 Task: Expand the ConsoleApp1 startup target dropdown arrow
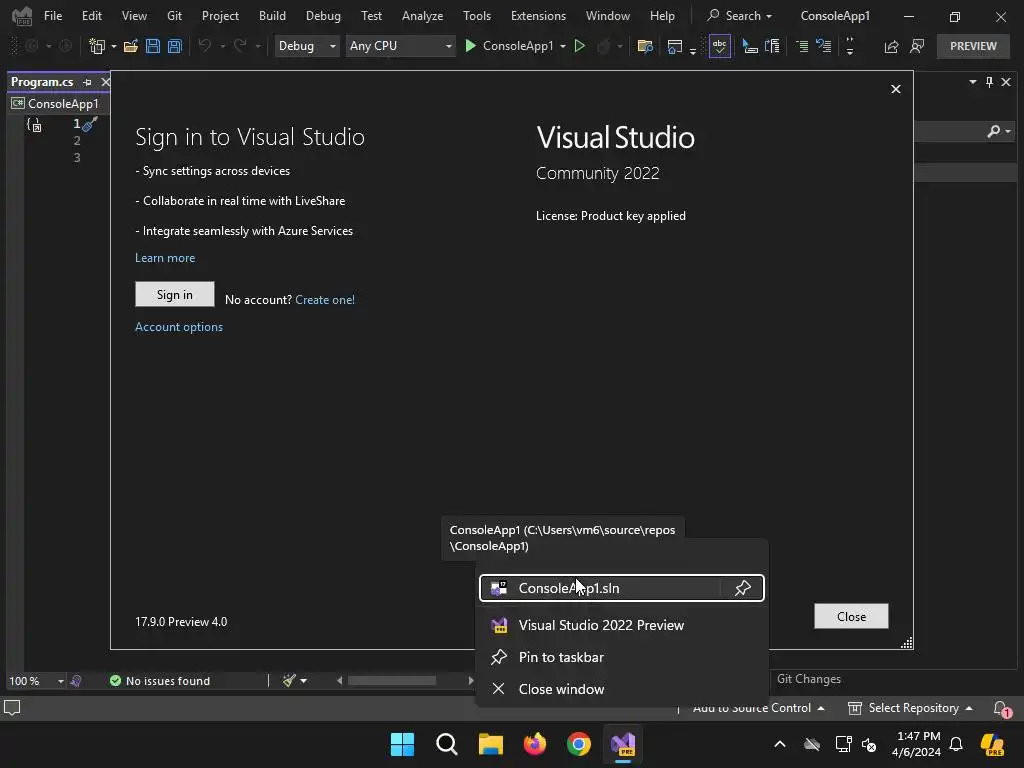(x=563, y=46)
